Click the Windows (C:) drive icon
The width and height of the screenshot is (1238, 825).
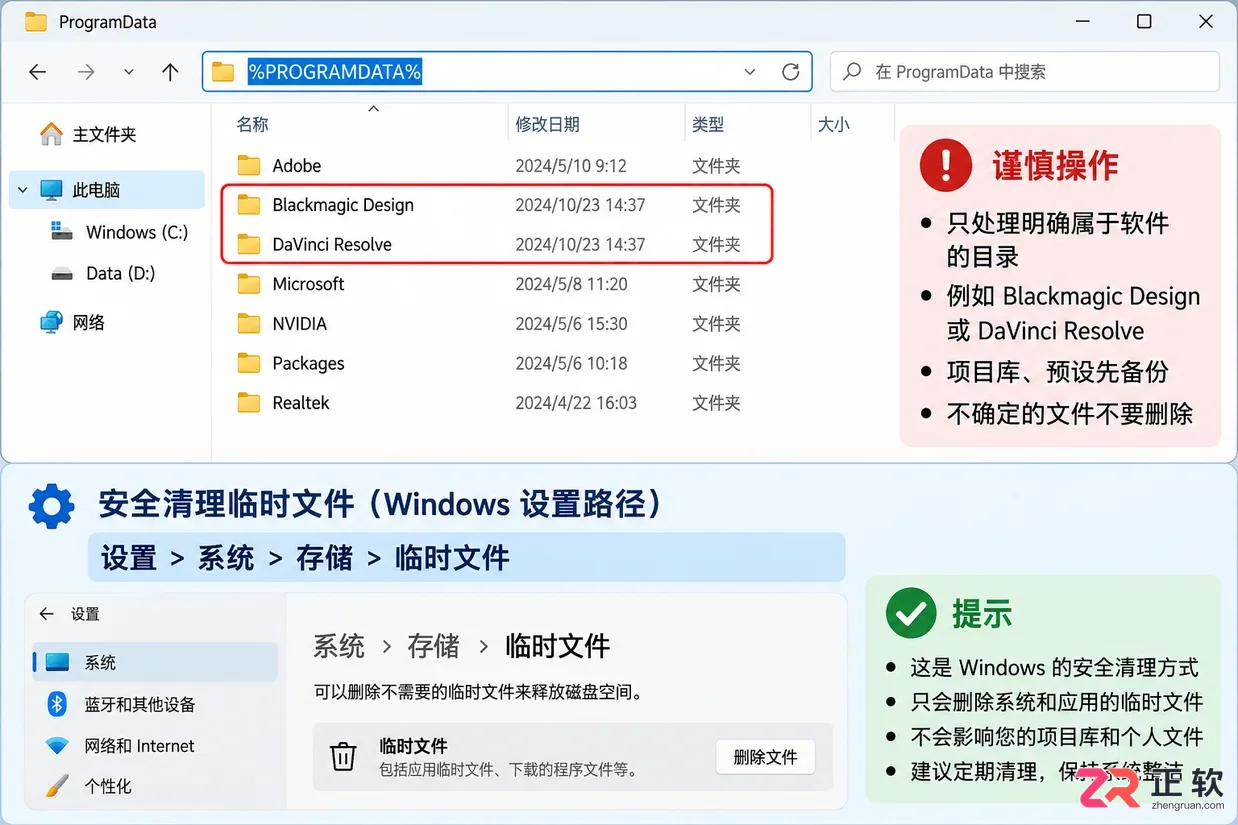coord(61,232)
